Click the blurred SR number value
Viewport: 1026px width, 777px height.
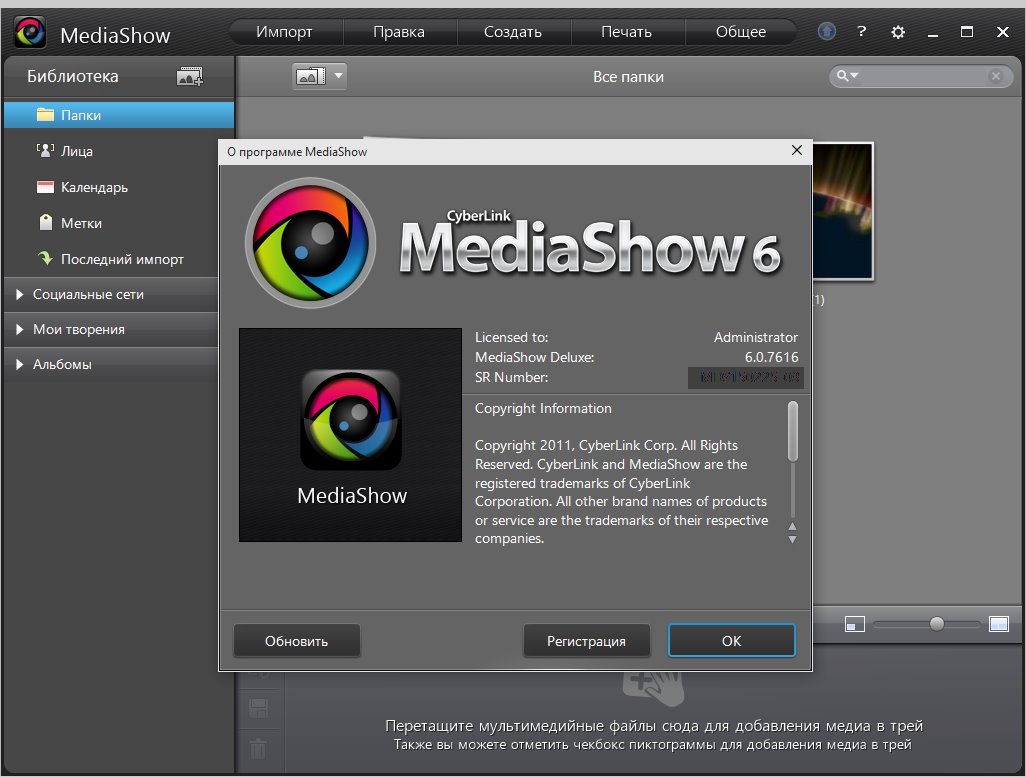pyautogui.click(x=746, y=378)
